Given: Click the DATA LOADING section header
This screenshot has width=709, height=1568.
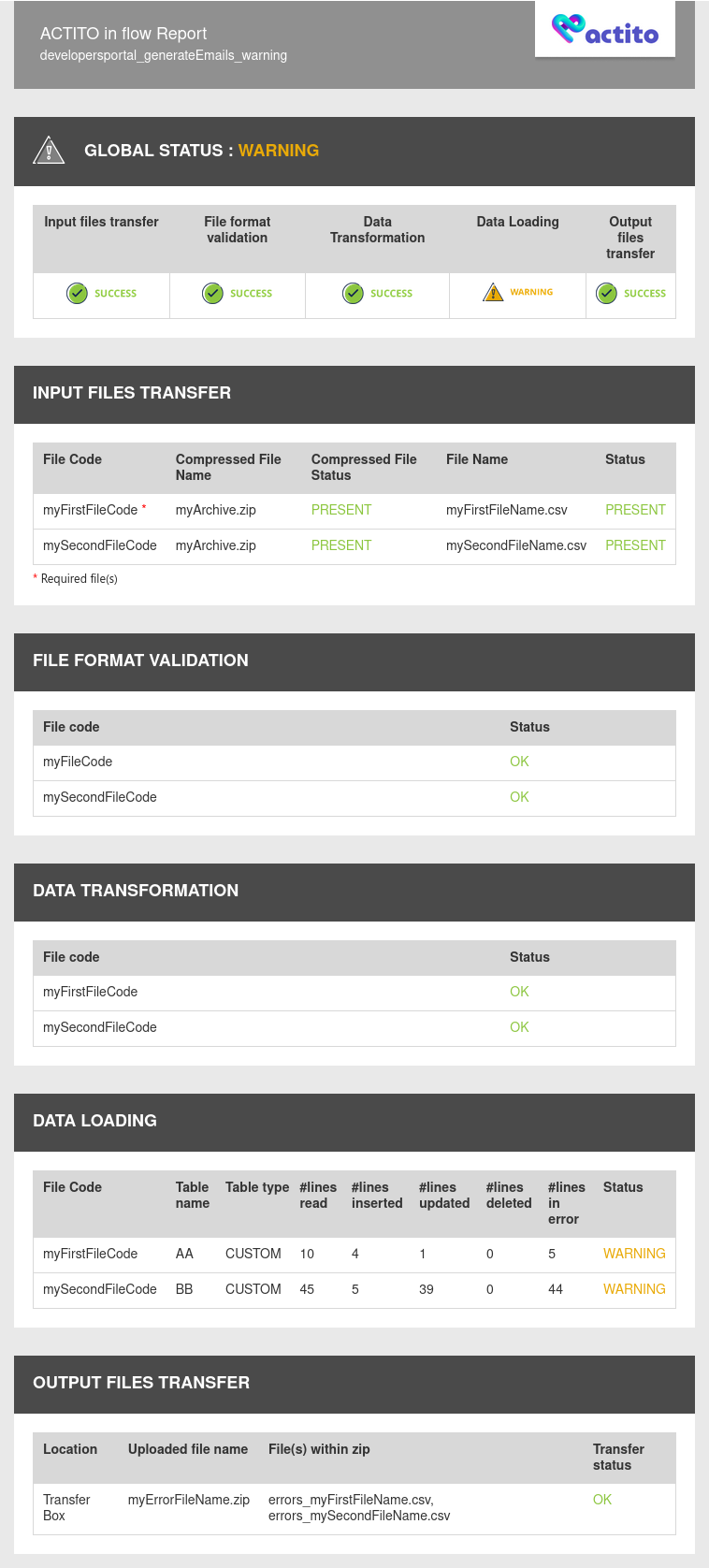Looking at the screenshot, I should pos(94,1121).
